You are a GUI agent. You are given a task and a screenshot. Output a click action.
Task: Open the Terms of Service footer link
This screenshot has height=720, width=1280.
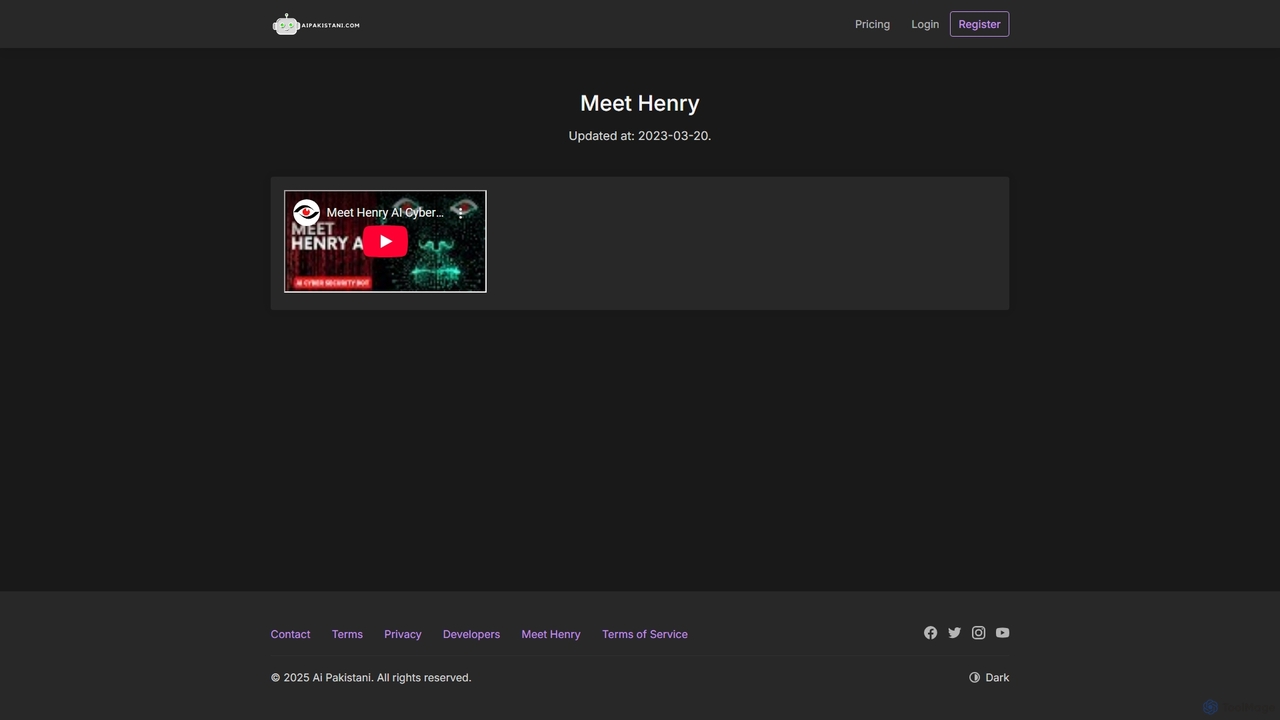pyautogui.click(x=645, y=634)
